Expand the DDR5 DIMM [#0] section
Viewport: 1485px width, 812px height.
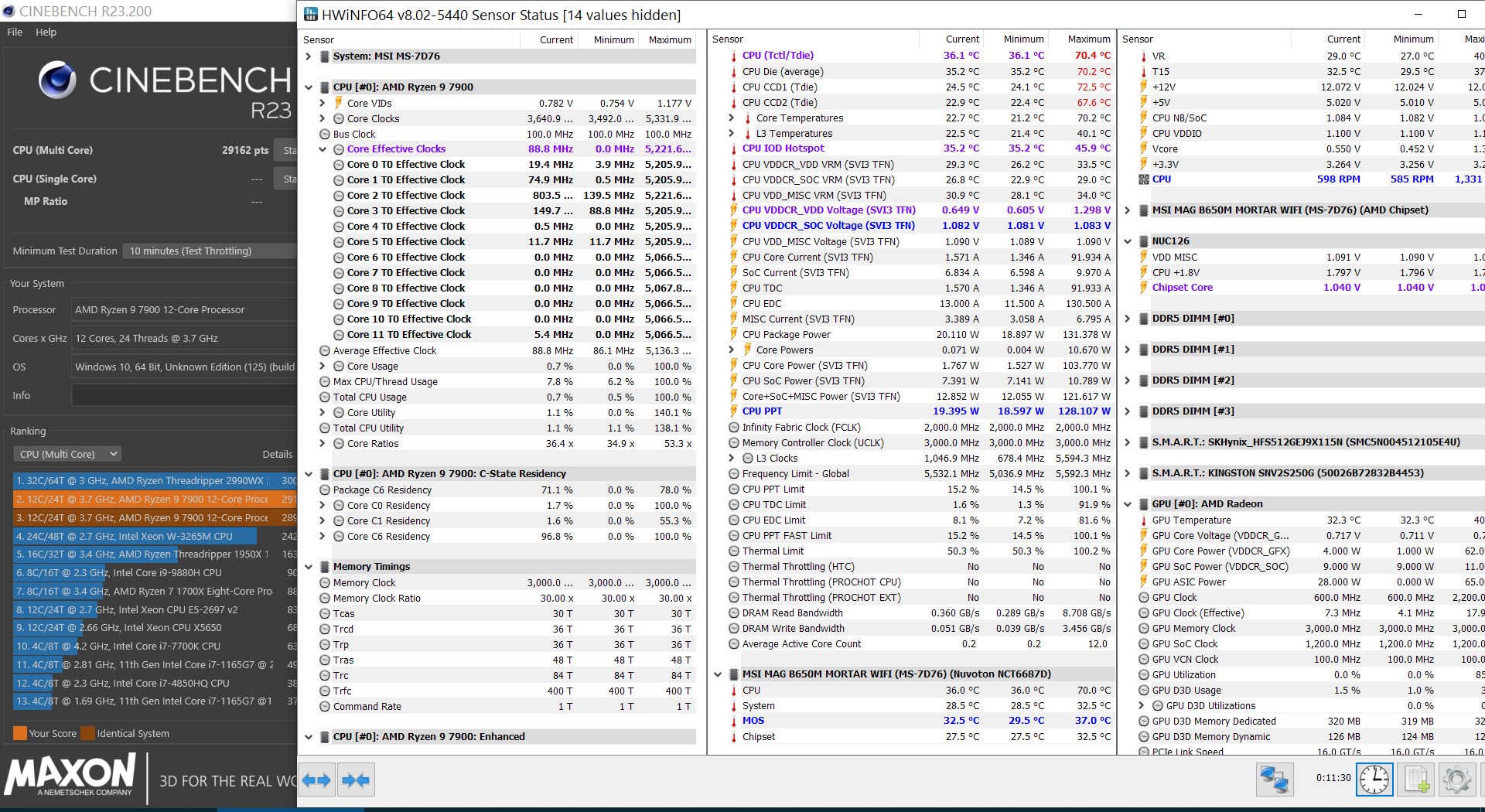tap(1128, 319)
